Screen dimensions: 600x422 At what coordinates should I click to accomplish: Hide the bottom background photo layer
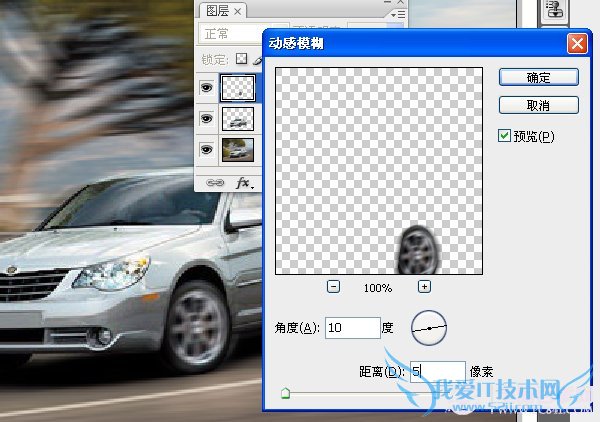207,150
